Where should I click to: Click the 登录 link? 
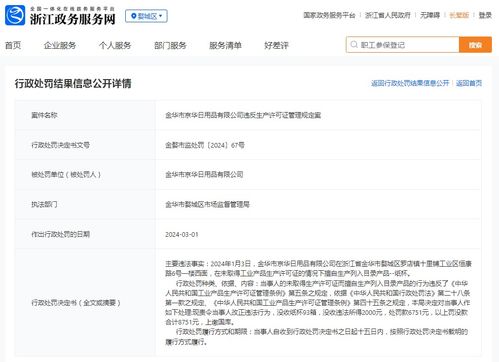(485, 15)
